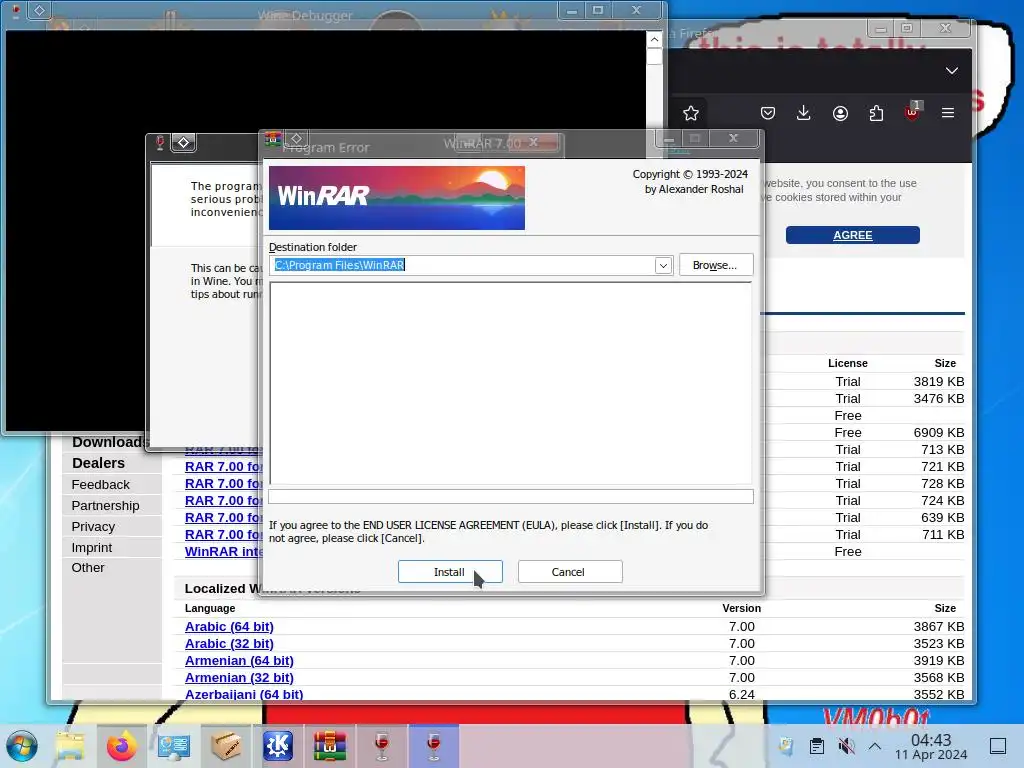
Task: Open the clock showing 04:43
Action: click(931, 746)
